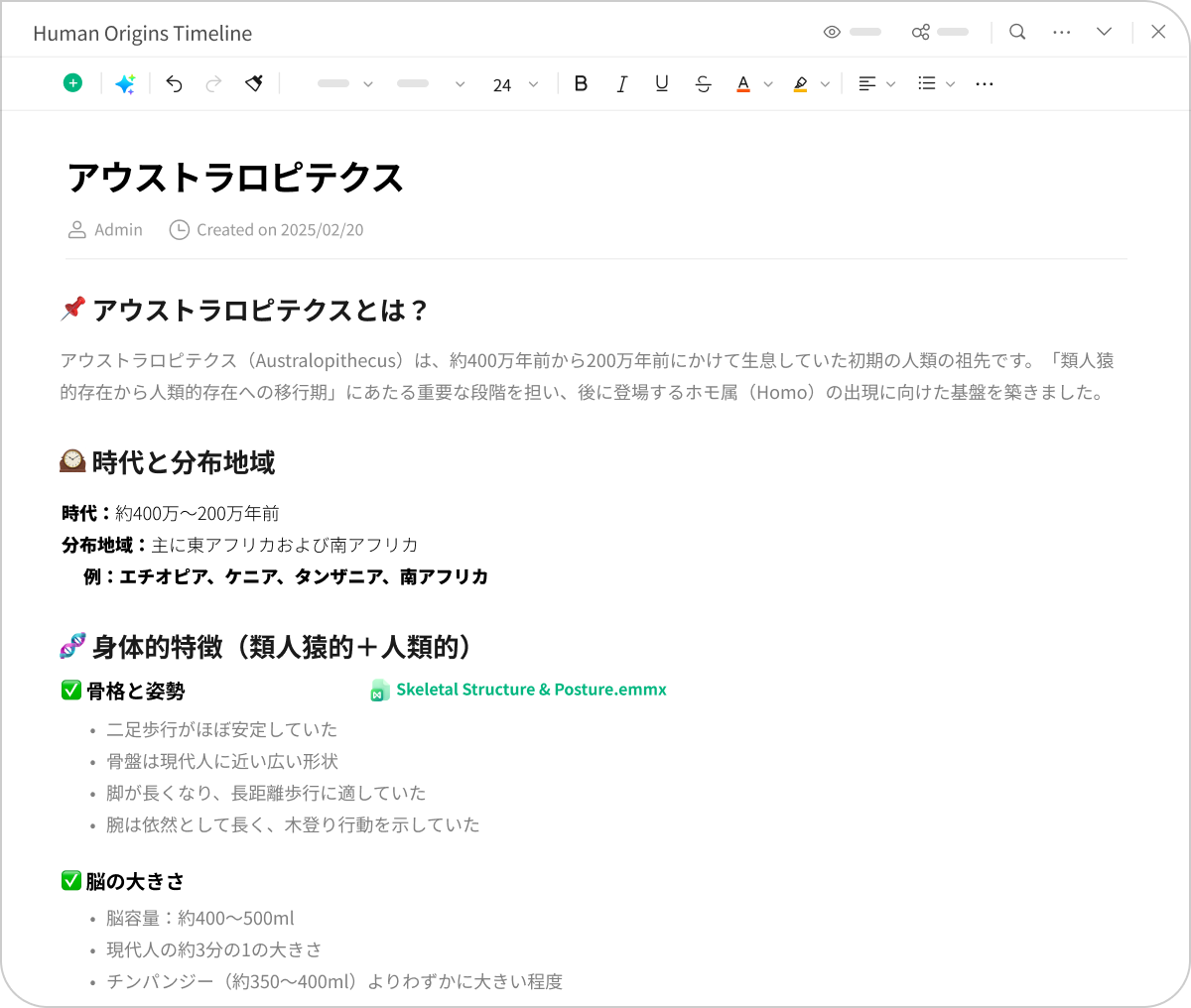Viewport: 1191px width, 1008px height.
Task: Click the font color A button
Action: (x=743, y=84)
